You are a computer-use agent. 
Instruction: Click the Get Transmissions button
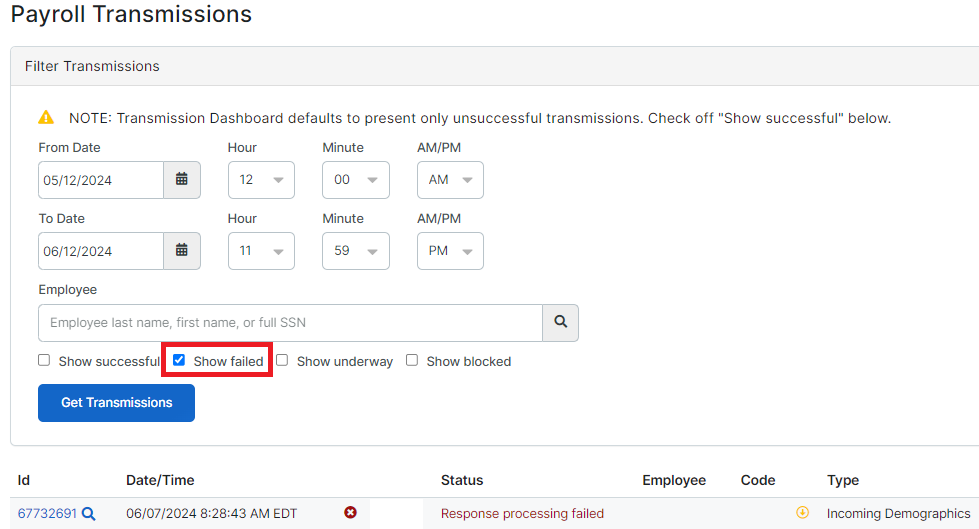tap(116, 403)
